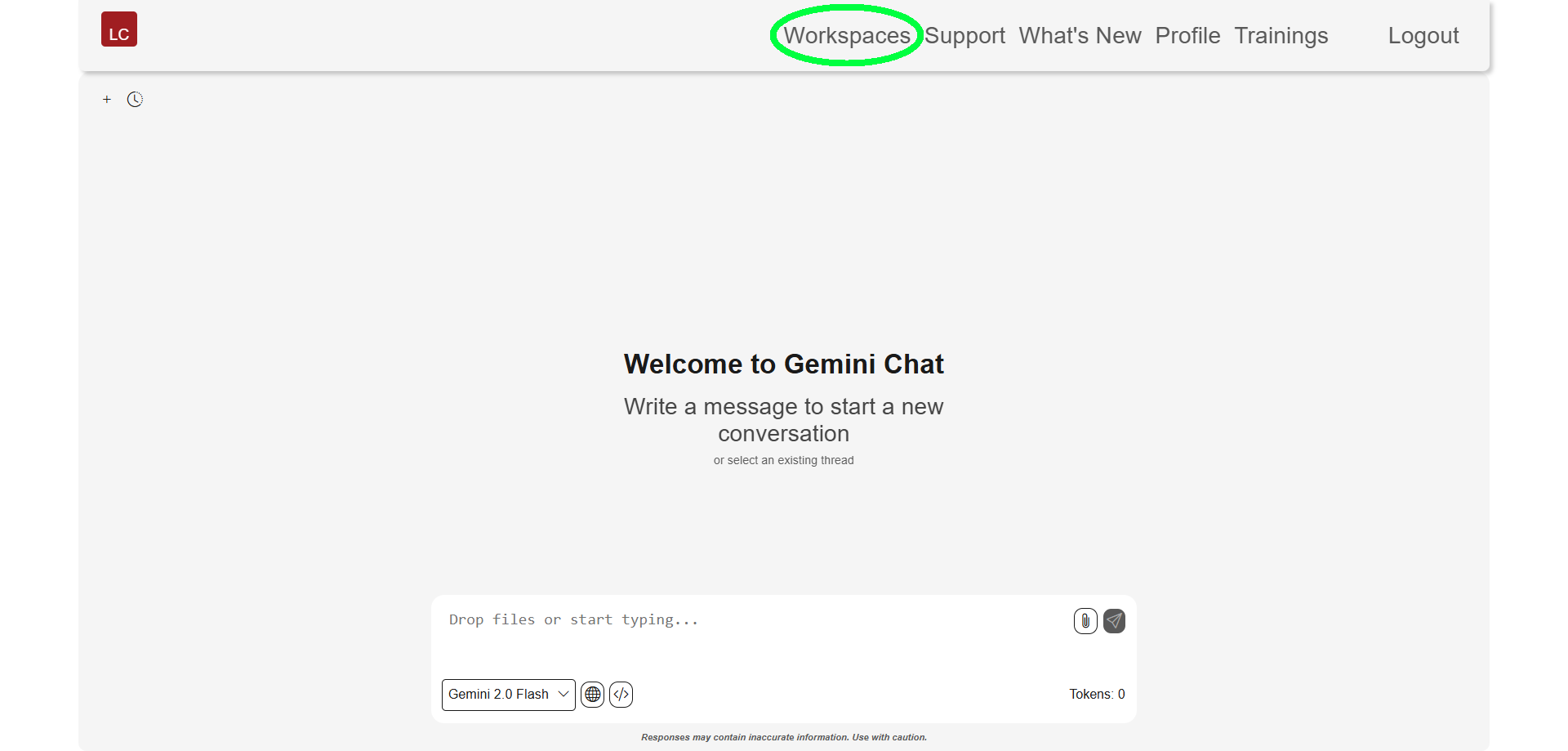
Task: Attach a file with paperclip icon
Action: click(x=1085, y=621)
